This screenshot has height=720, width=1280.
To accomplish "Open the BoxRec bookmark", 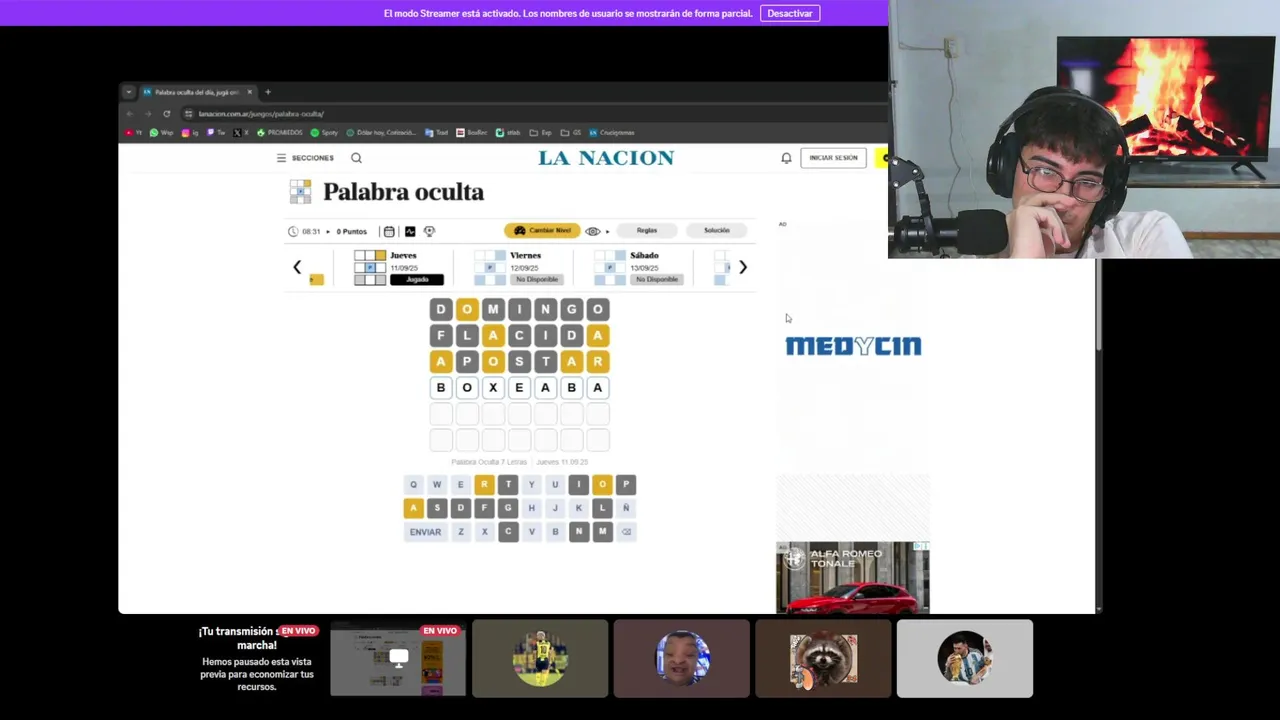I will [x=472, y=132].
